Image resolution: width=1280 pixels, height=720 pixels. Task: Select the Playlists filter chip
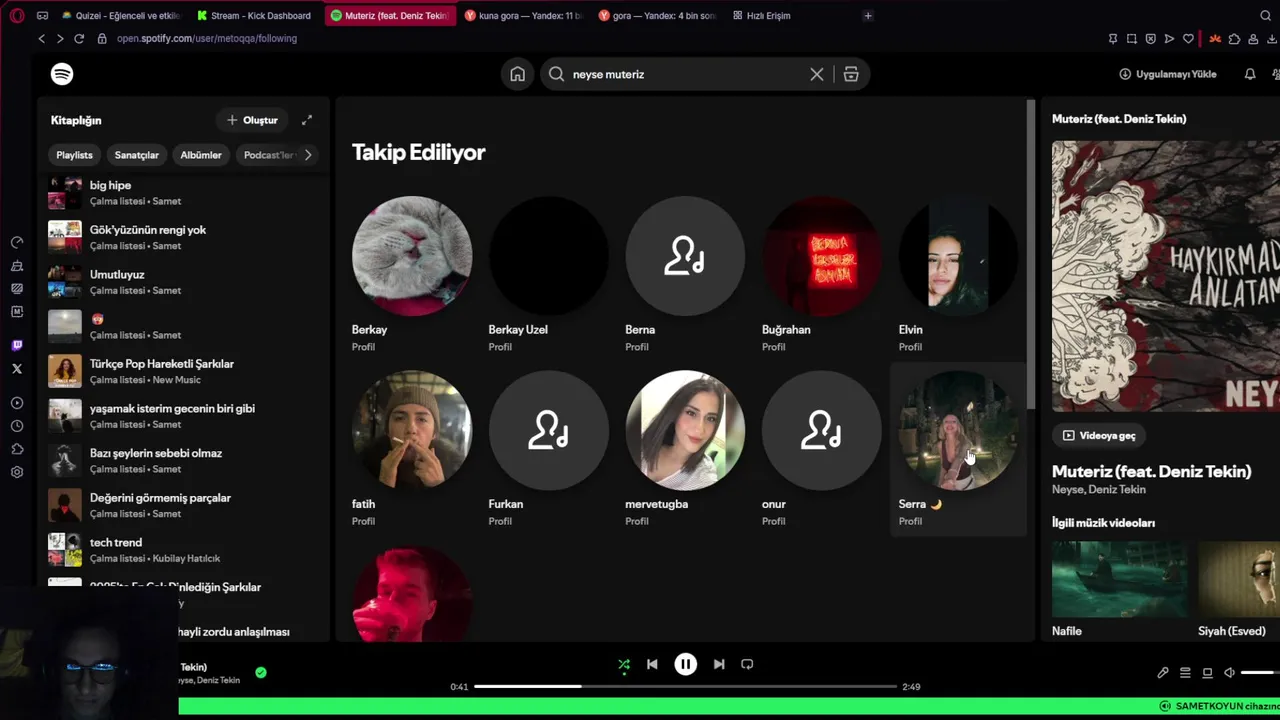point(75,155)
